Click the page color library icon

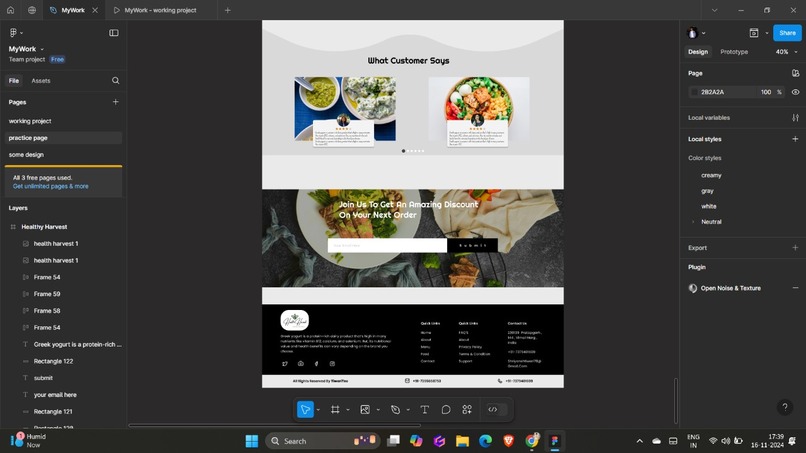coord(795,73)
